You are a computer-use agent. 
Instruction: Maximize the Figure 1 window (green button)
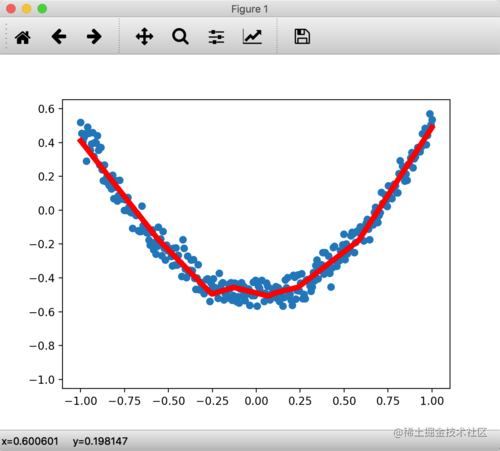coord(42,9)
